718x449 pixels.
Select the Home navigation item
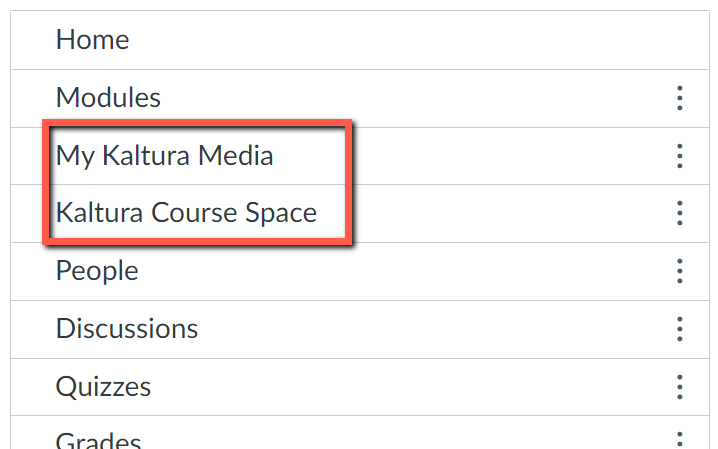point(92,40)
